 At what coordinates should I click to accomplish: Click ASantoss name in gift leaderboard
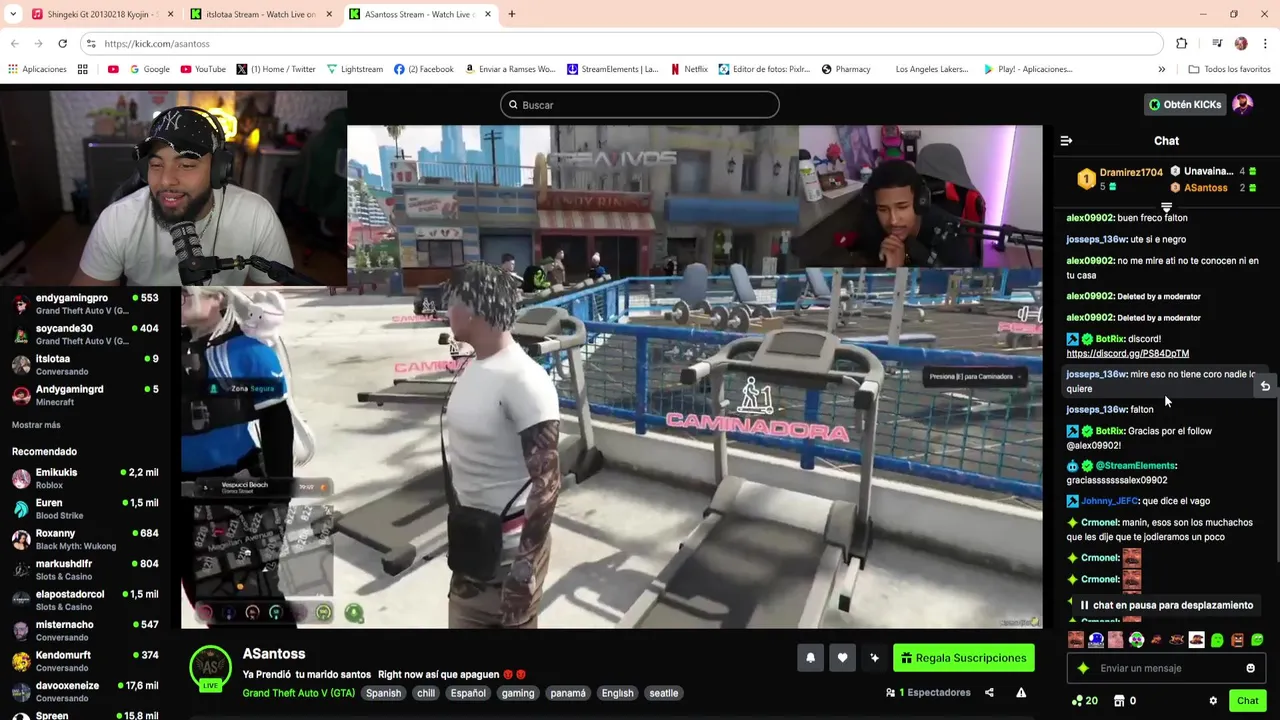[1205, 188]
